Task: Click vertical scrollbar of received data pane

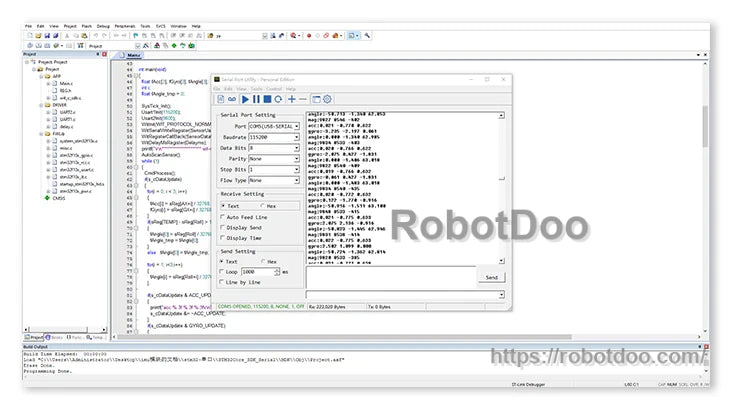Action: tap(501, 188)
